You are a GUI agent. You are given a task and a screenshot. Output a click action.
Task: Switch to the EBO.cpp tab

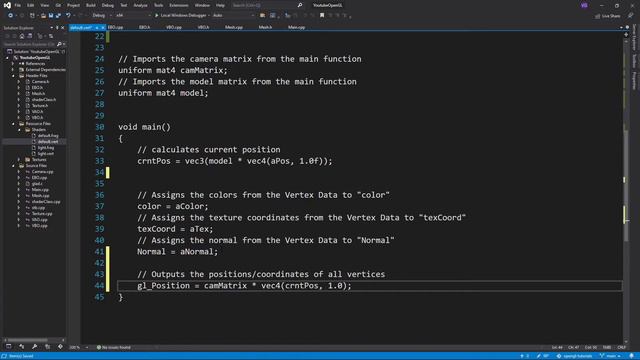point(116,27)
